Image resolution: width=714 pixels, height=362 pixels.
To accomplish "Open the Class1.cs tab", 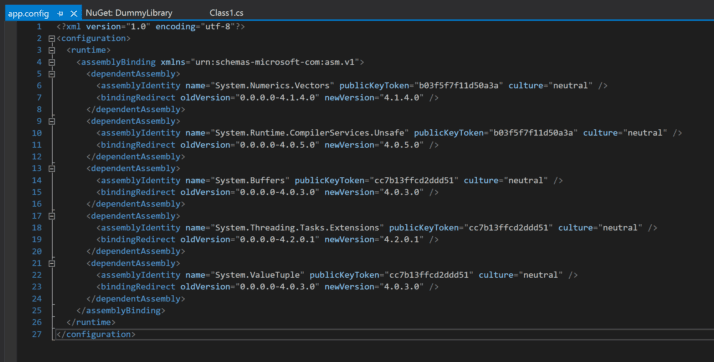I will 226,13.
